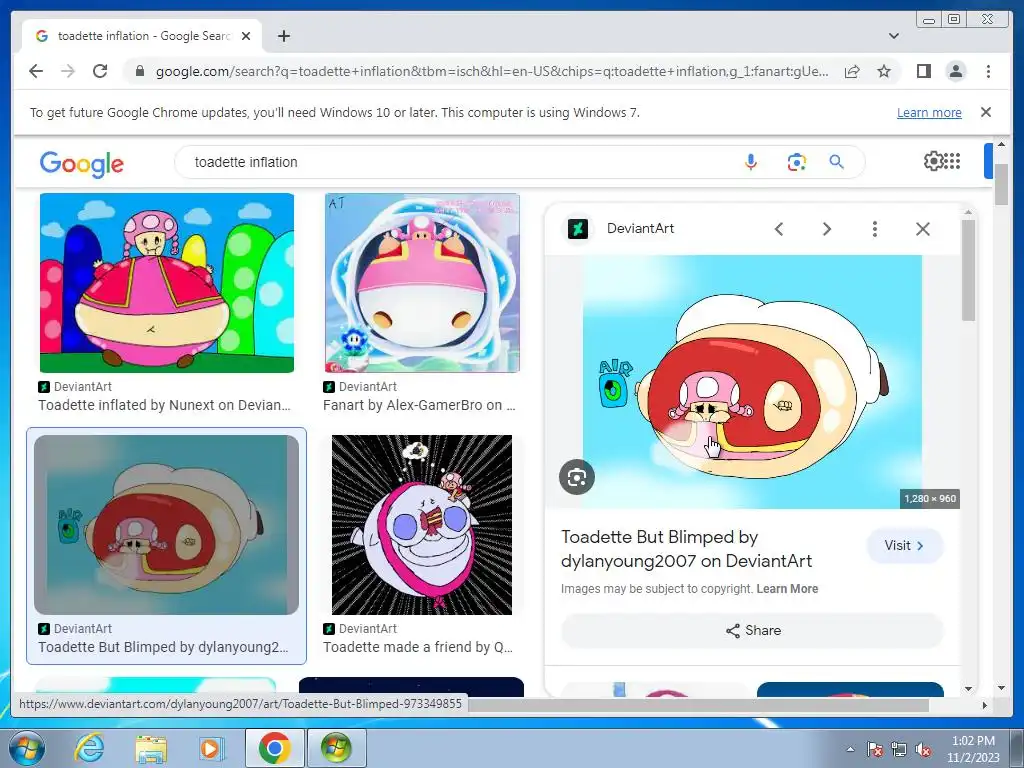Click the 1,280 × 960 size label
Image resolution: width=1024 pixels, height=768 pixels.
click(930, 498)
